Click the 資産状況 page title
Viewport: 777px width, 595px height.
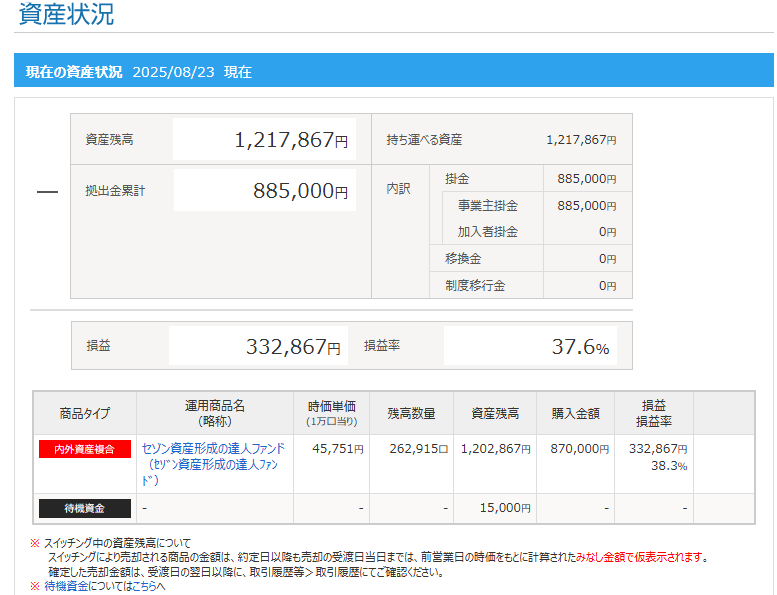[66, 15]
